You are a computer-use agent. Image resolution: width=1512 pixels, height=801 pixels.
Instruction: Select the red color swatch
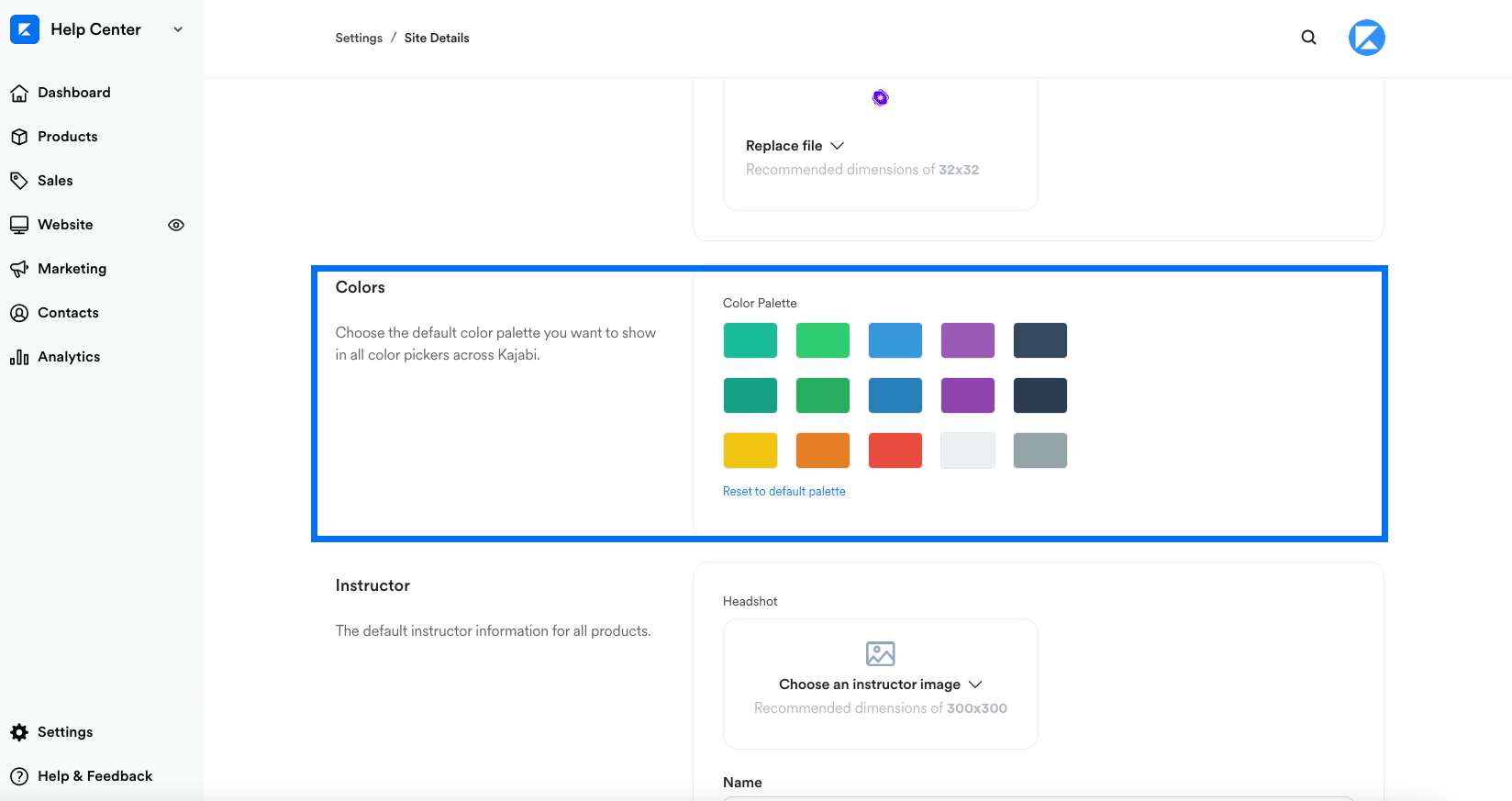[895, 451]
